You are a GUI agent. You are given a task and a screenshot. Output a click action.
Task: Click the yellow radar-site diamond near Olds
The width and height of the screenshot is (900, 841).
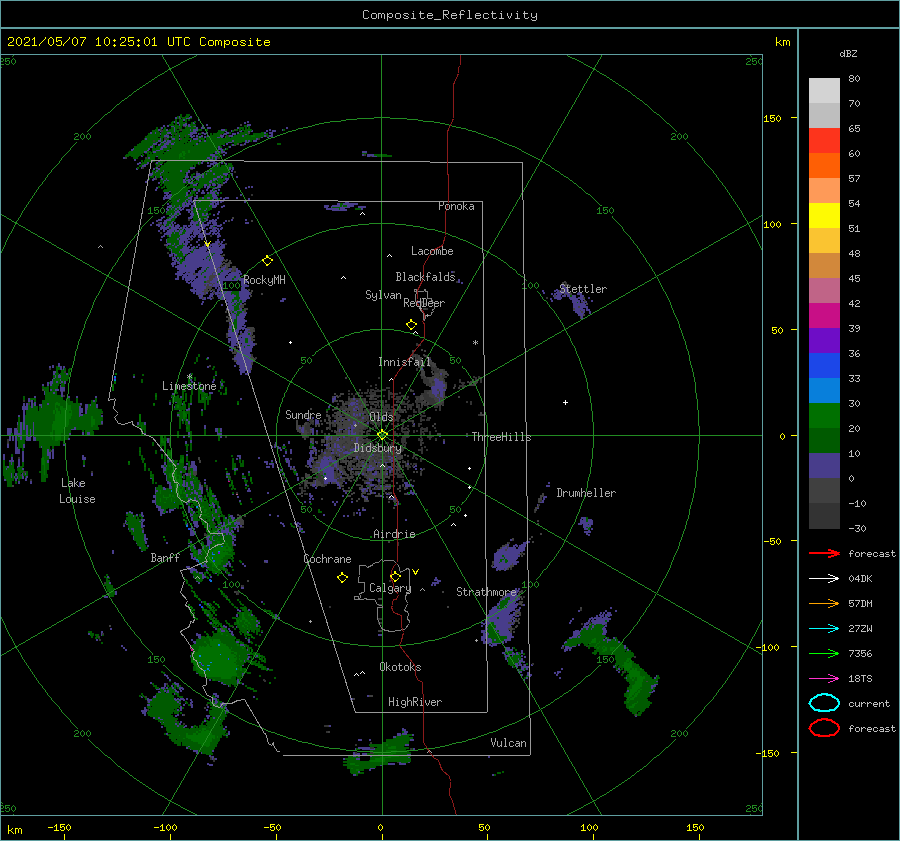pos(382,435)
